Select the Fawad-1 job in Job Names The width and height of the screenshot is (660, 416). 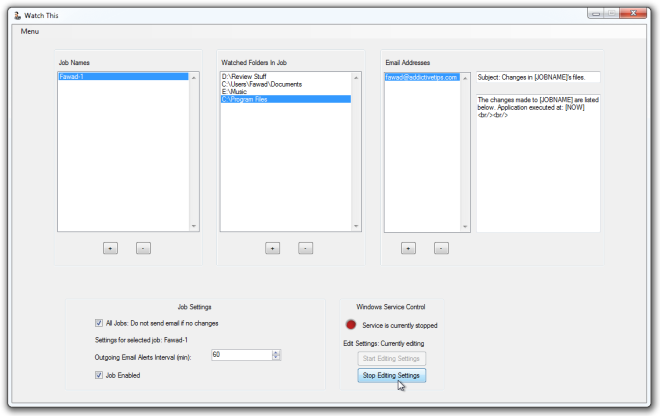(123, 77)
